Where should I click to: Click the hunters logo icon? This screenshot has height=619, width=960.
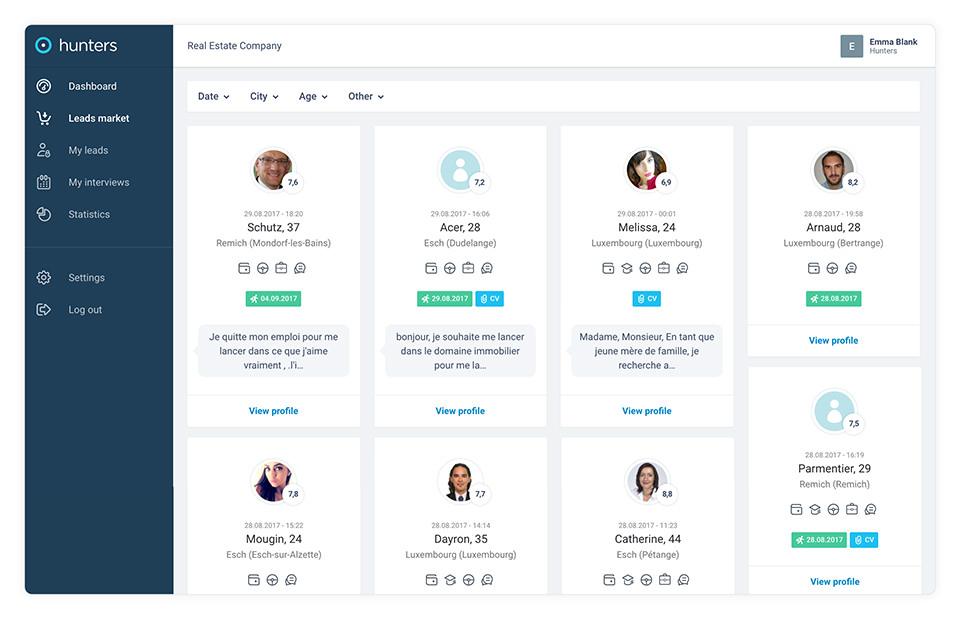[43, 45]
